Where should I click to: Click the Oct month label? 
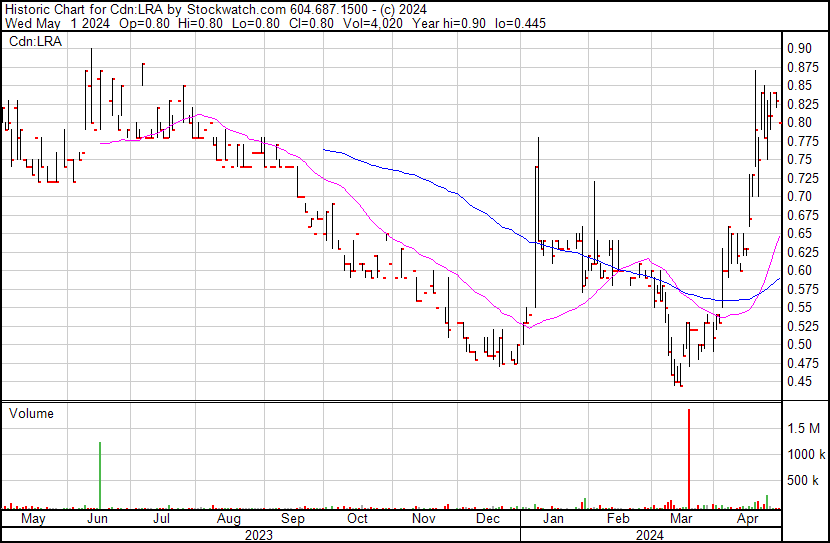(x=357, y=519)
